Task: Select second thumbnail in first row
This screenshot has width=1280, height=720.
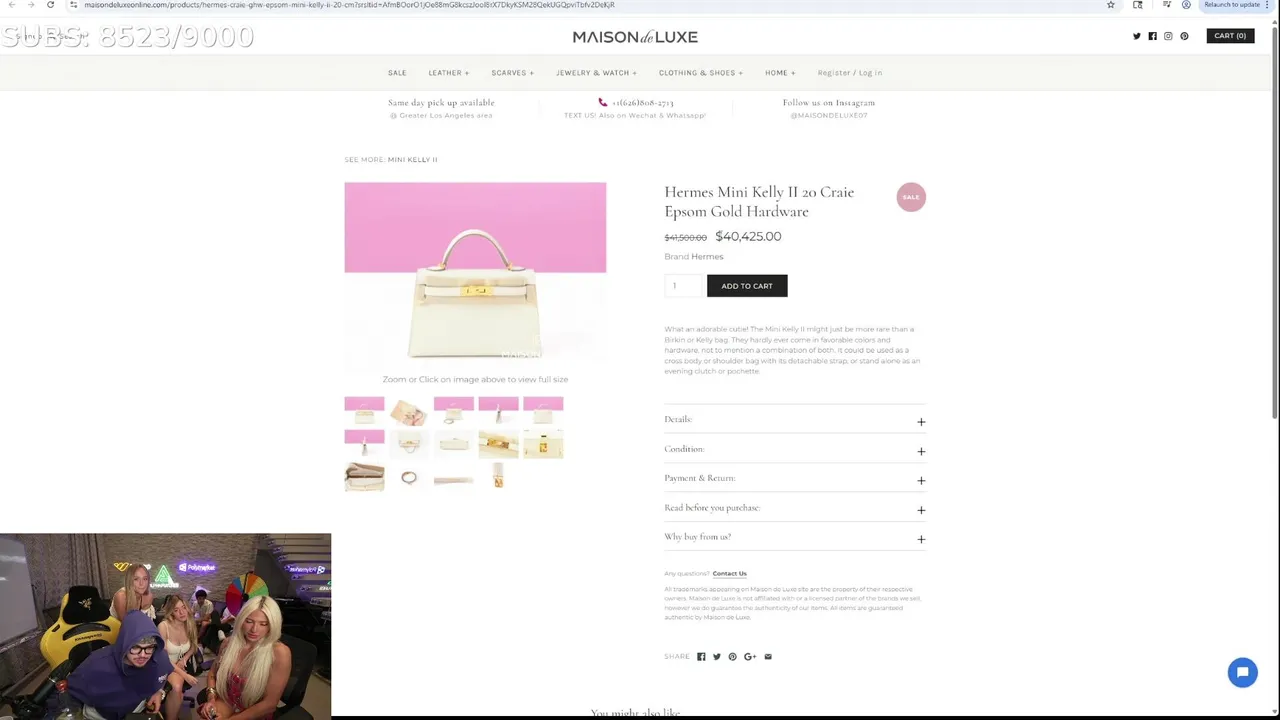Action: pyautogui.click(x=409, y=411)
